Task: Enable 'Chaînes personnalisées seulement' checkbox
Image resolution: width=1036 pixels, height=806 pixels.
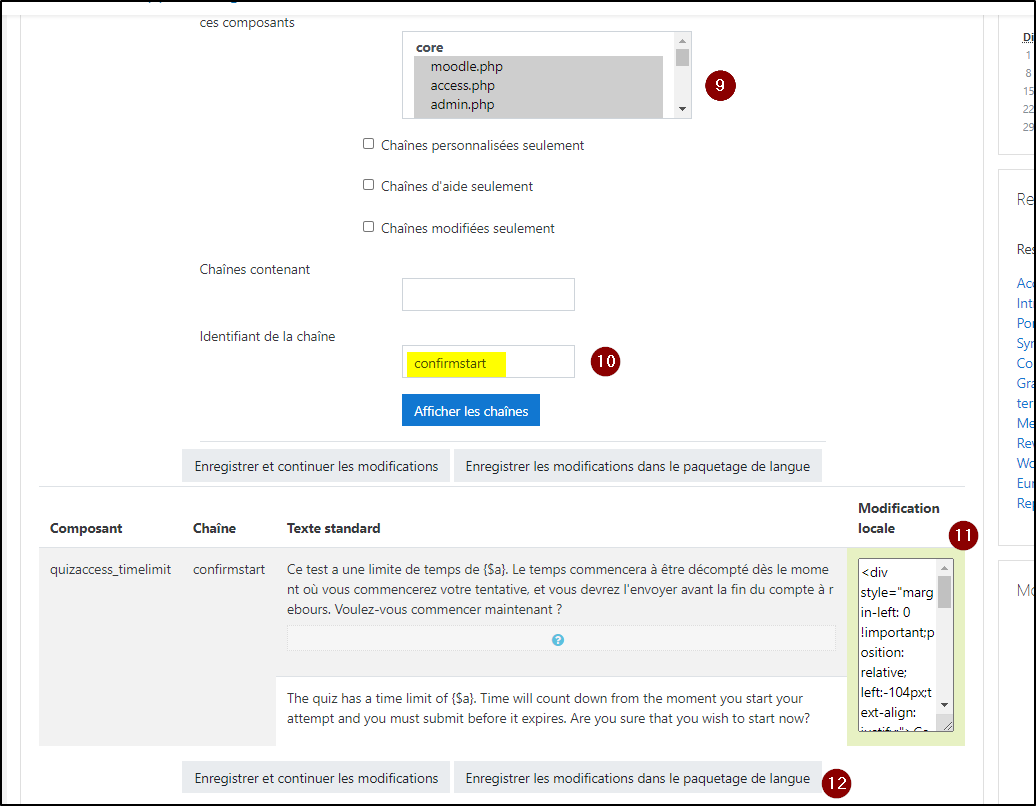Action: coord(368,144)
